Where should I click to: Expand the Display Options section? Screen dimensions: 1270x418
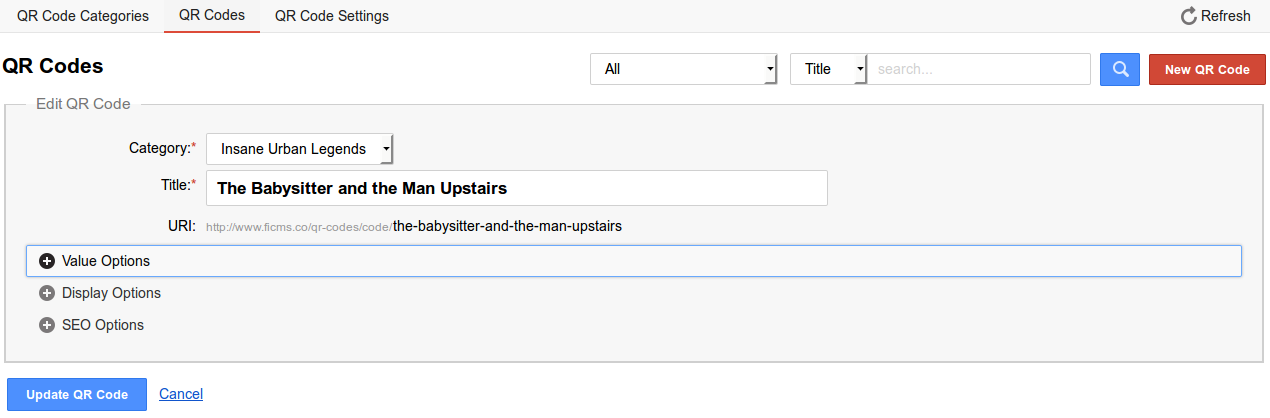(111, 293)
